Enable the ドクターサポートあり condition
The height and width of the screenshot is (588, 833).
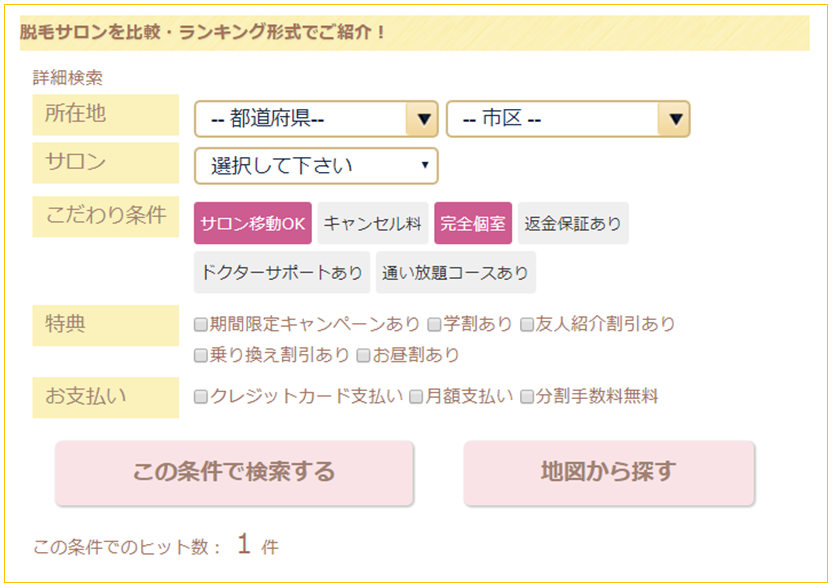pyautogui.click(x=282, y=272)
